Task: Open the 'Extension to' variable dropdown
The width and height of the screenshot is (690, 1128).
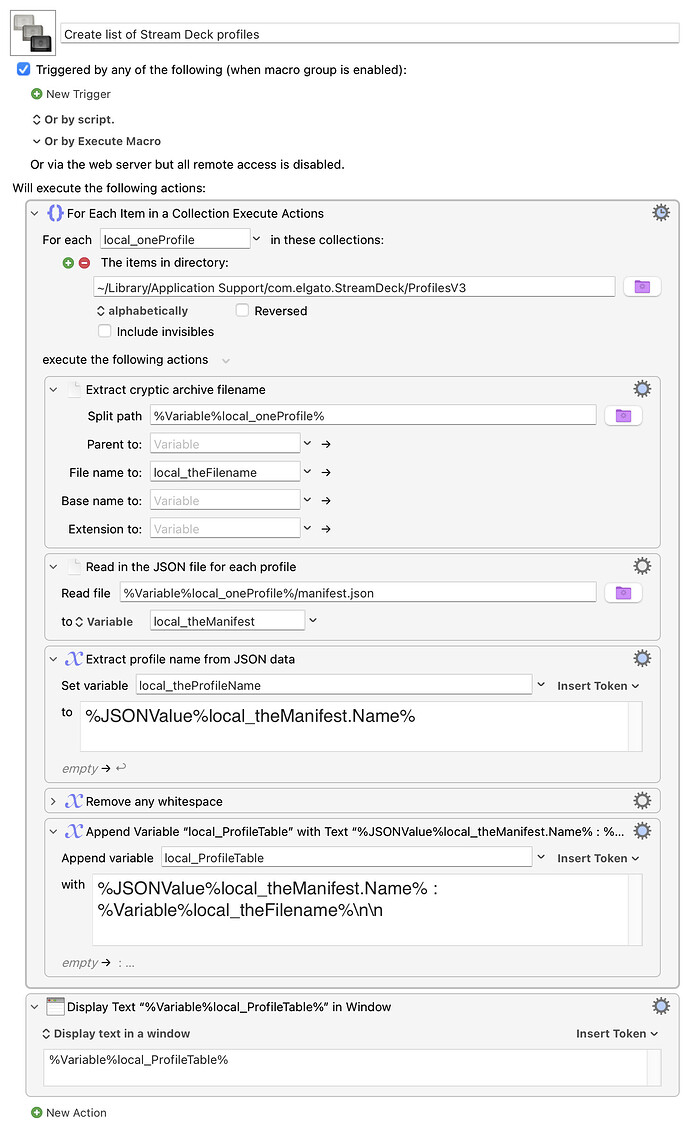Action: pos(307,528)
